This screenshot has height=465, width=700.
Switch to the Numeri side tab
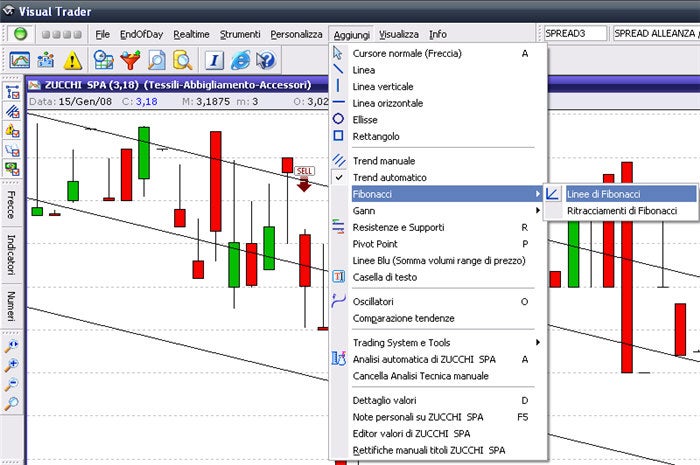pyautogui.click(x=11, y=306)
